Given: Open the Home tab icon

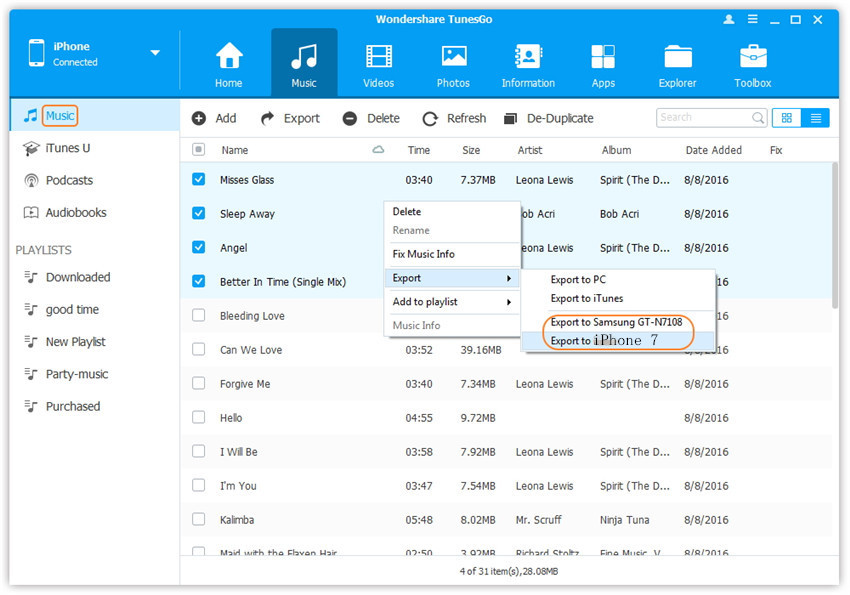Looking at the screenshot, I should coord(229,56).
